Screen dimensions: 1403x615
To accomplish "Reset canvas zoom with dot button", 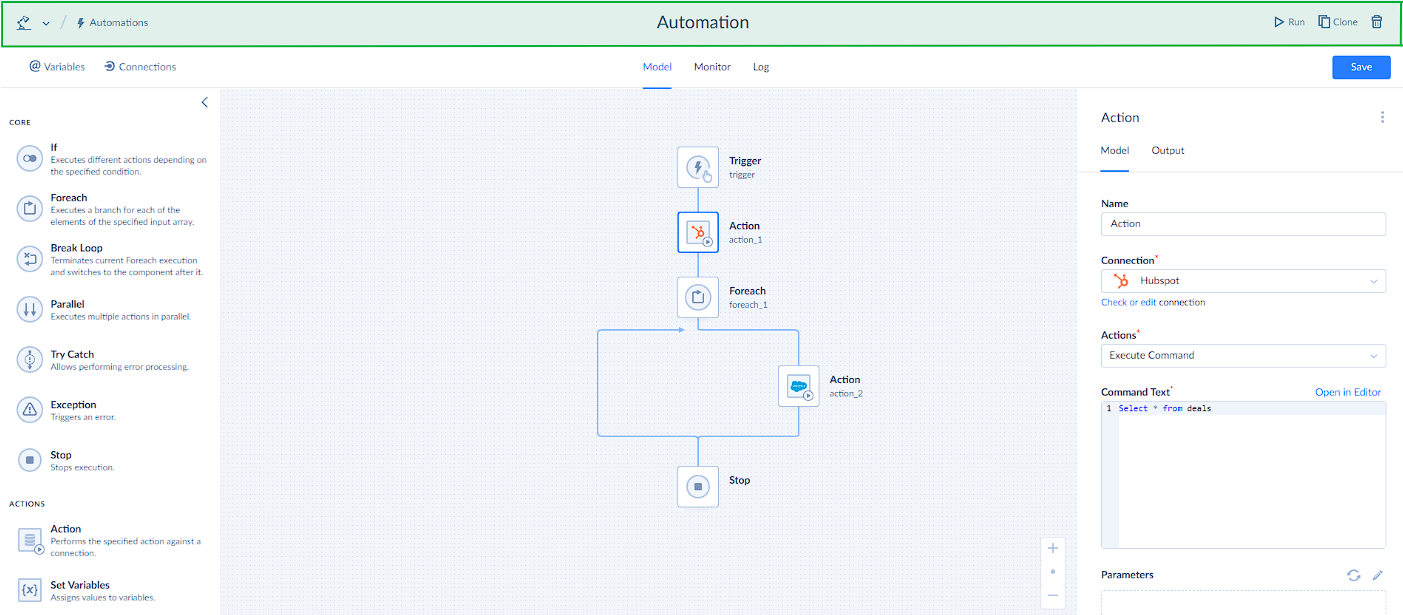I will point(1053,572).
